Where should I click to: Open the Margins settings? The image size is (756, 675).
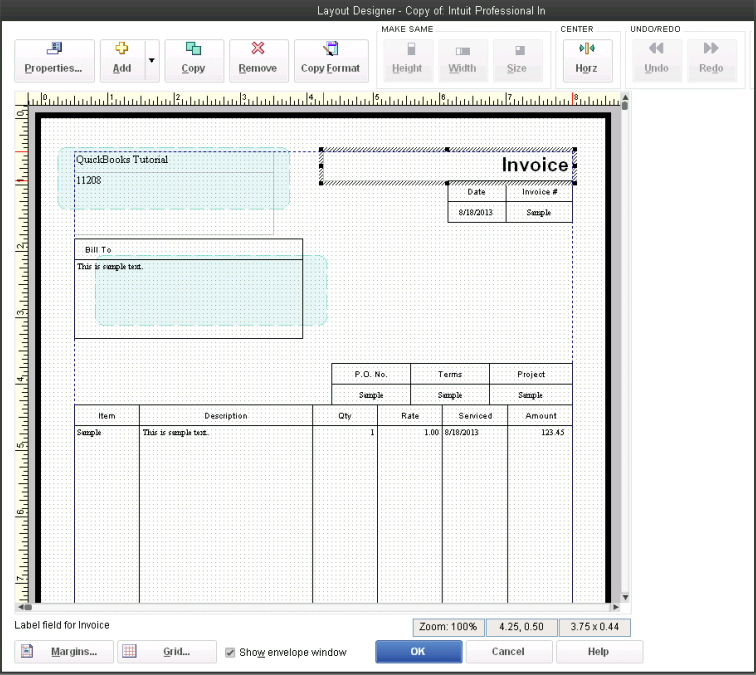point(64,652)
